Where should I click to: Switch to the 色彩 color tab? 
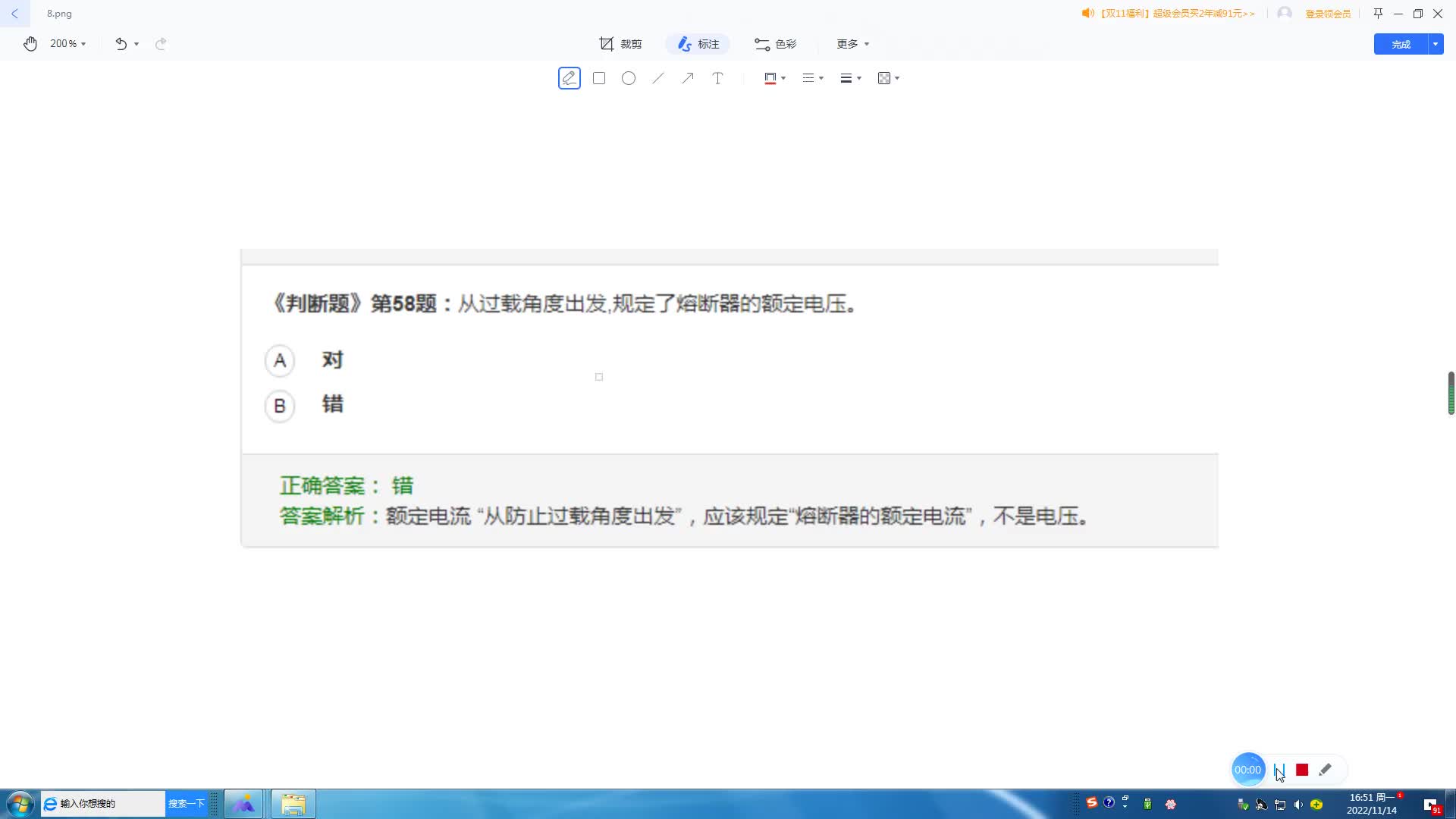click(776, 44)
